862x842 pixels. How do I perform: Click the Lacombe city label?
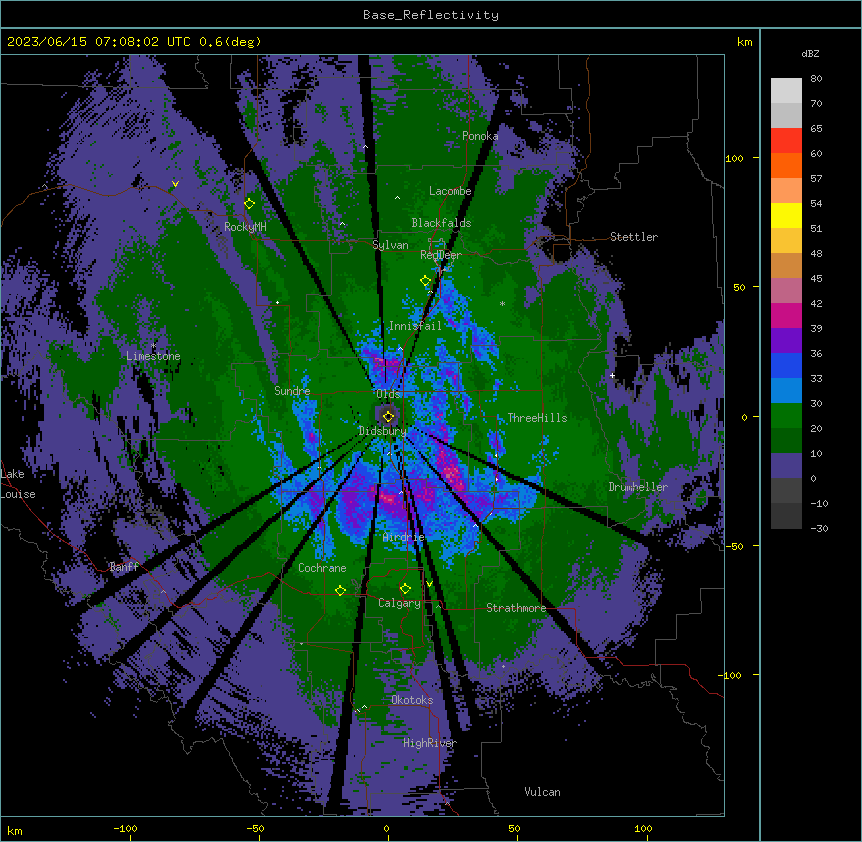450,191
